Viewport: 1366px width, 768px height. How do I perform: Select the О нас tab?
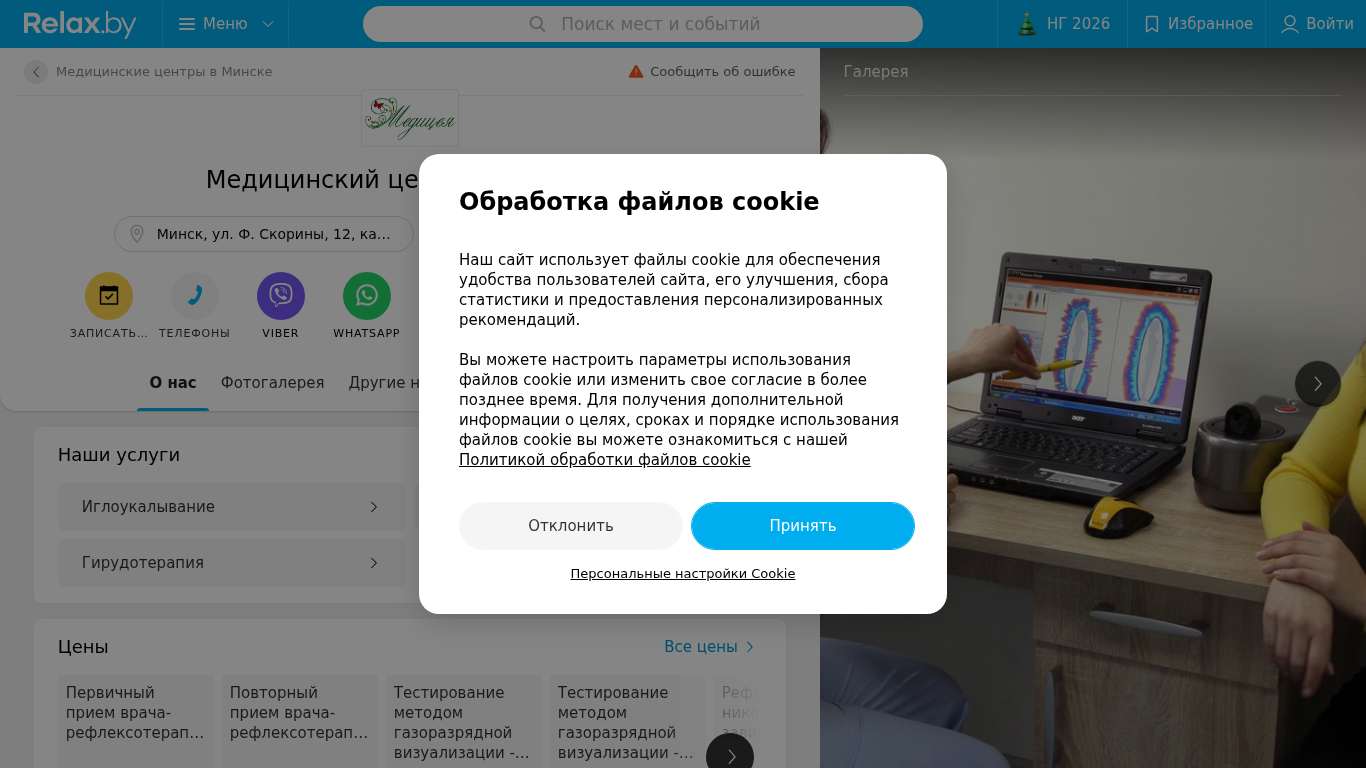(x=173, y=383)
